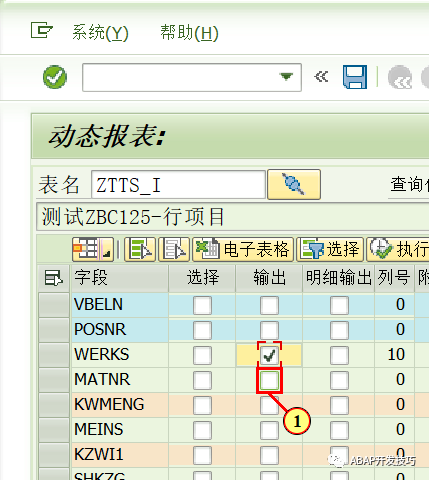Click the 电子表格 spreadsheet button
The width and height of the screenshot is (429, 480).
[x=243, y=249]
